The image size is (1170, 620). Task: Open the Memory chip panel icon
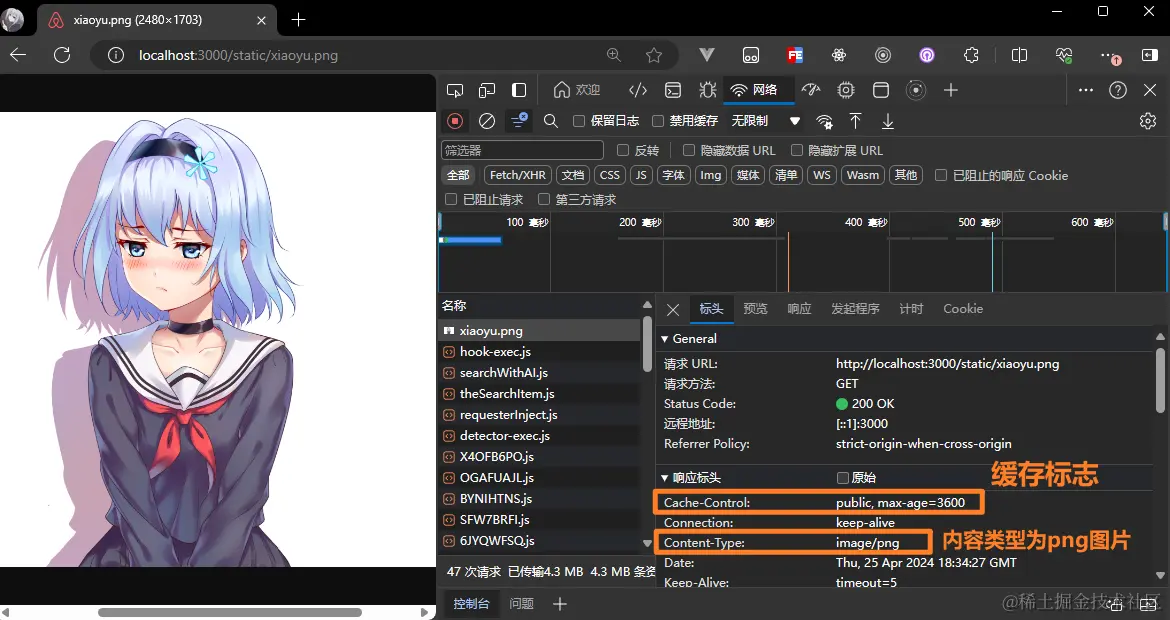[x=845, y=90]
